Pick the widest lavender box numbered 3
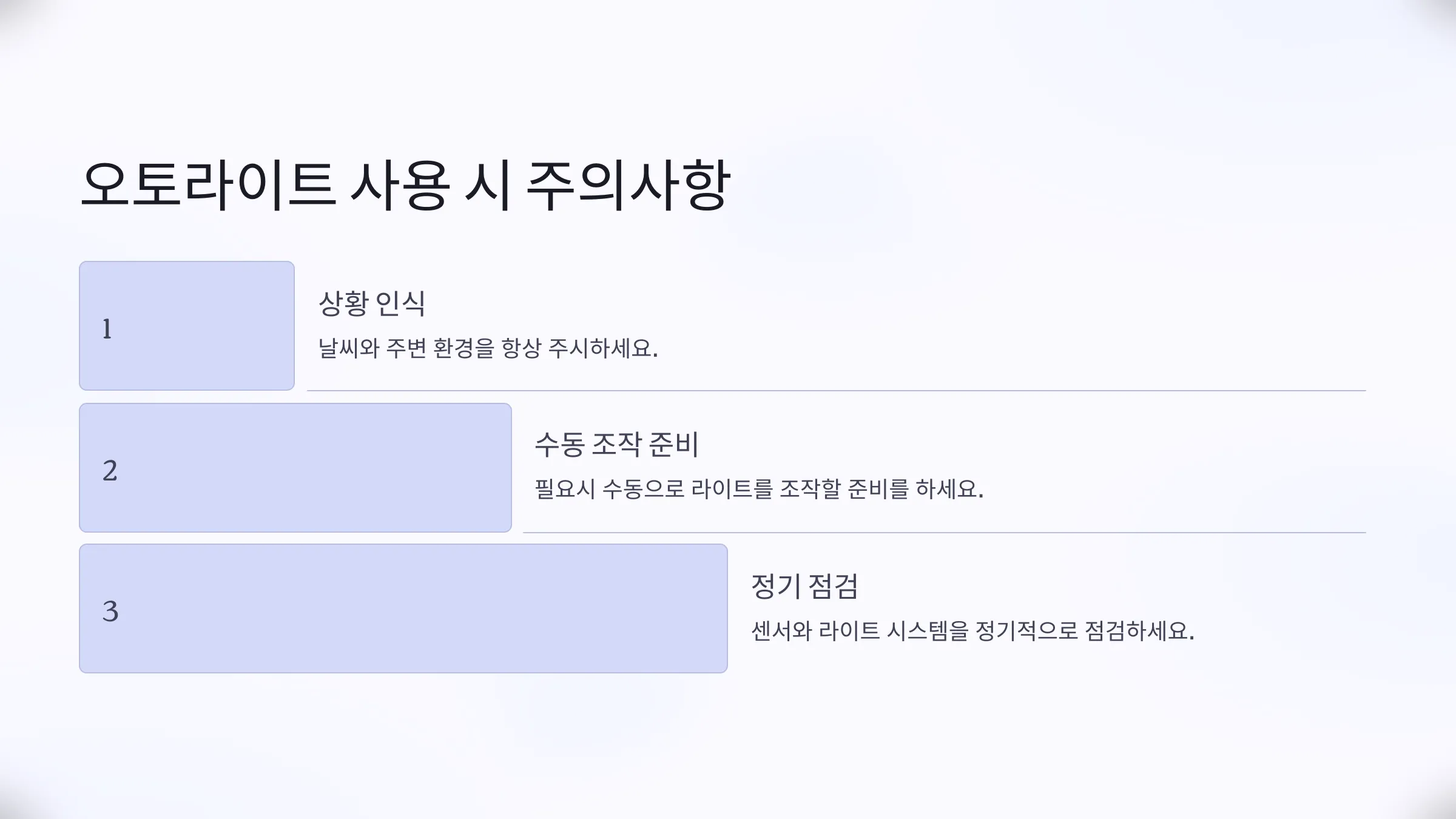This screenshot has width=1456, height=819. pos(403,608)
